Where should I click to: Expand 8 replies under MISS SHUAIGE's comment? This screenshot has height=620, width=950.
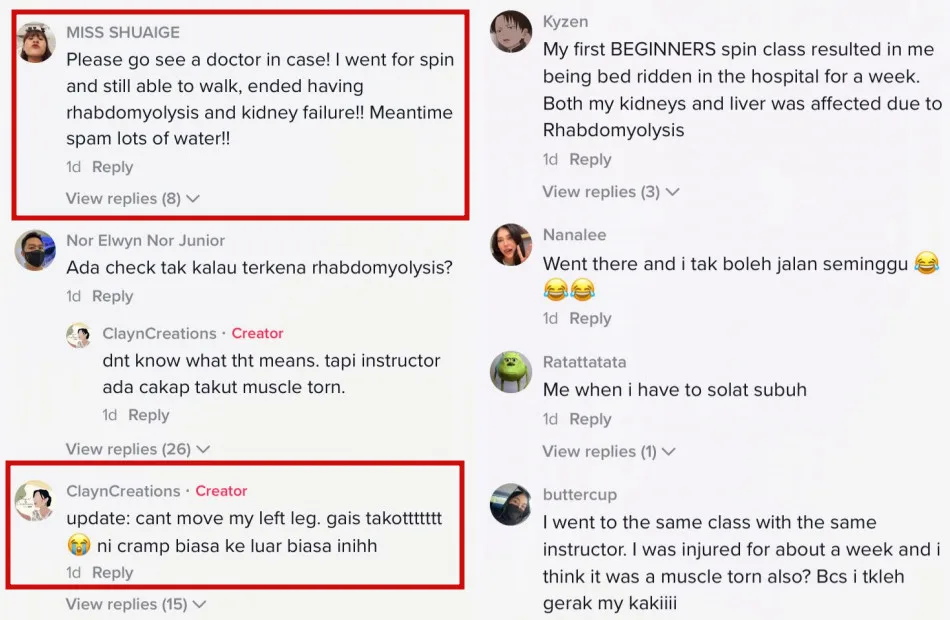pos(132,198)
